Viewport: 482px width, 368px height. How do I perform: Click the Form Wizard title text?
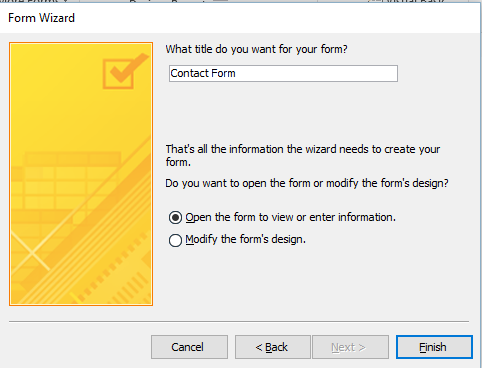[x=41, y=18]
